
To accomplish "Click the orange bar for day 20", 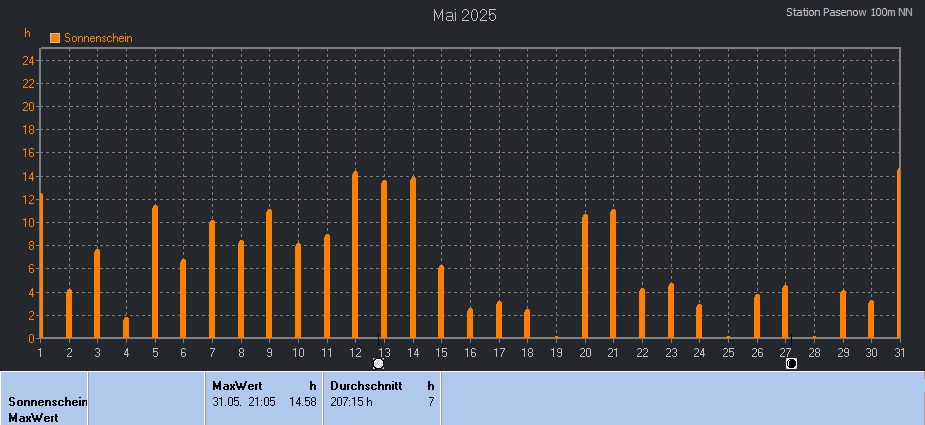I will coord(585,276).
